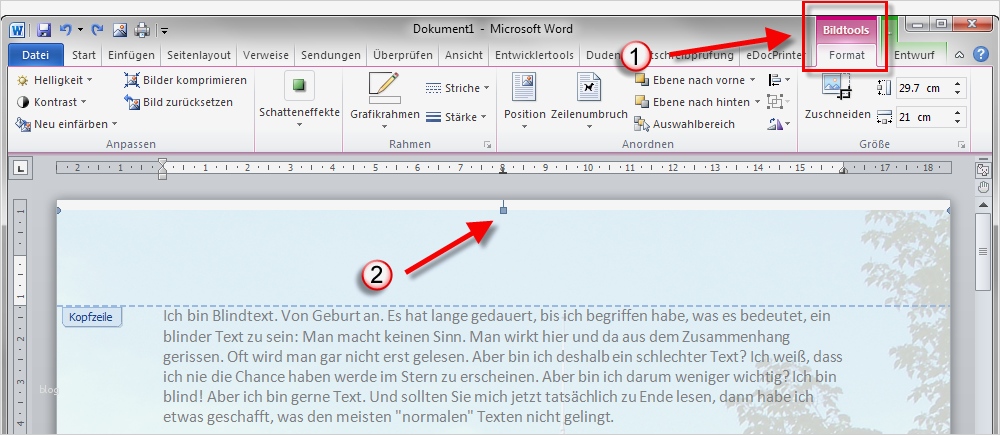The height and width of the screenshot is (435, 1000).
Task: Open the Customize Quick Access Toolbar dropdown
Action: (164, 30)
